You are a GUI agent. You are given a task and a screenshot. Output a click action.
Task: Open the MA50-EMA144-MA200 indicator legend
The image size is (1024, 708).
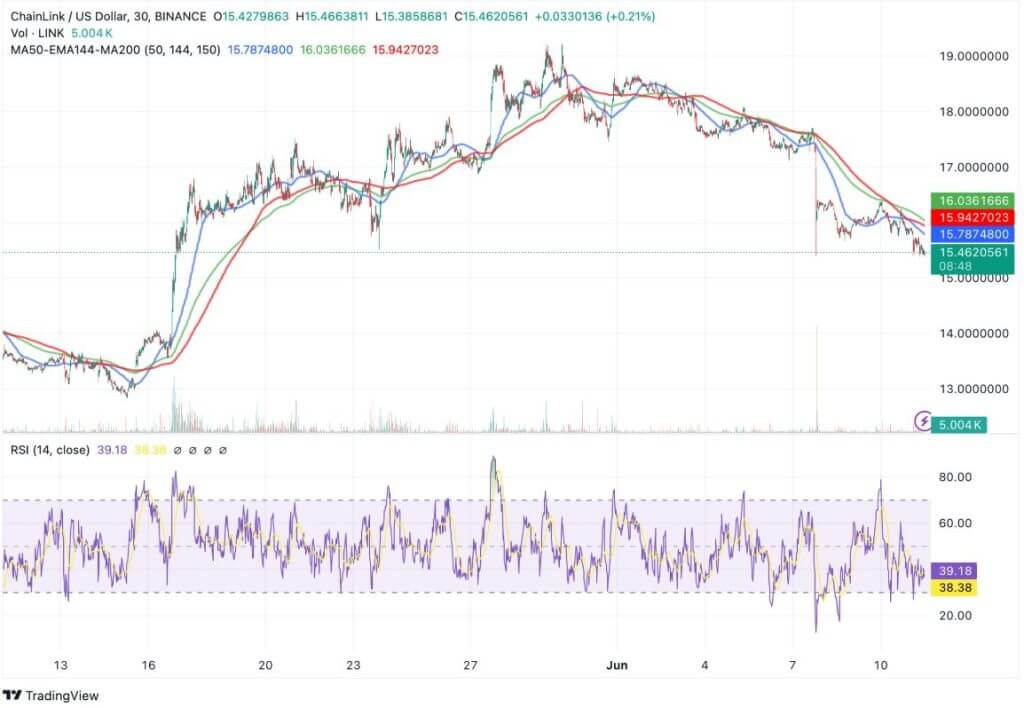[x=115, y=50]
